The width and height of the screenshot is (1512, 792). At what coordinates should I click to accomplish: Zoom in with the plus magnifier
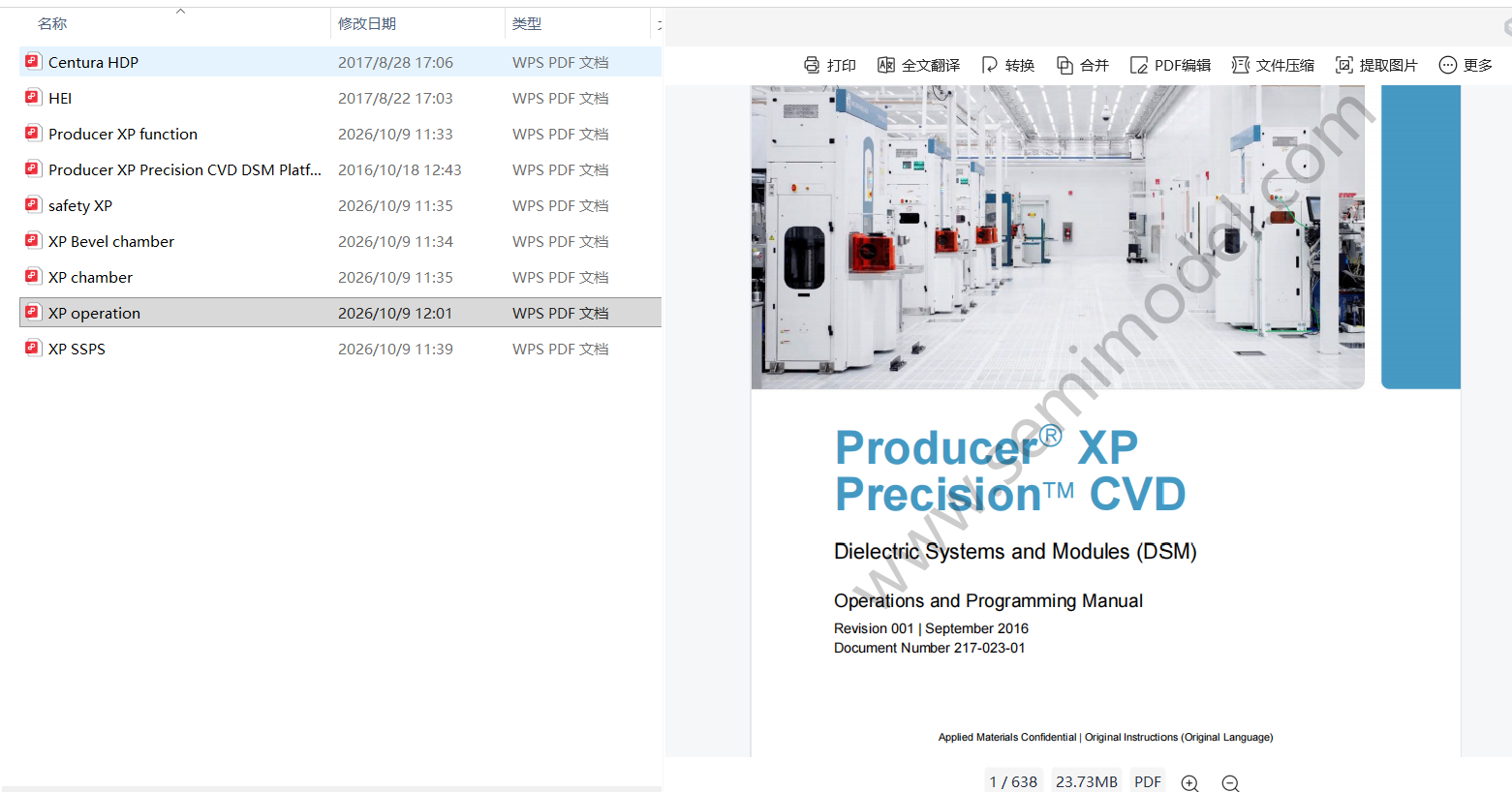click(x=1190, y=783)
